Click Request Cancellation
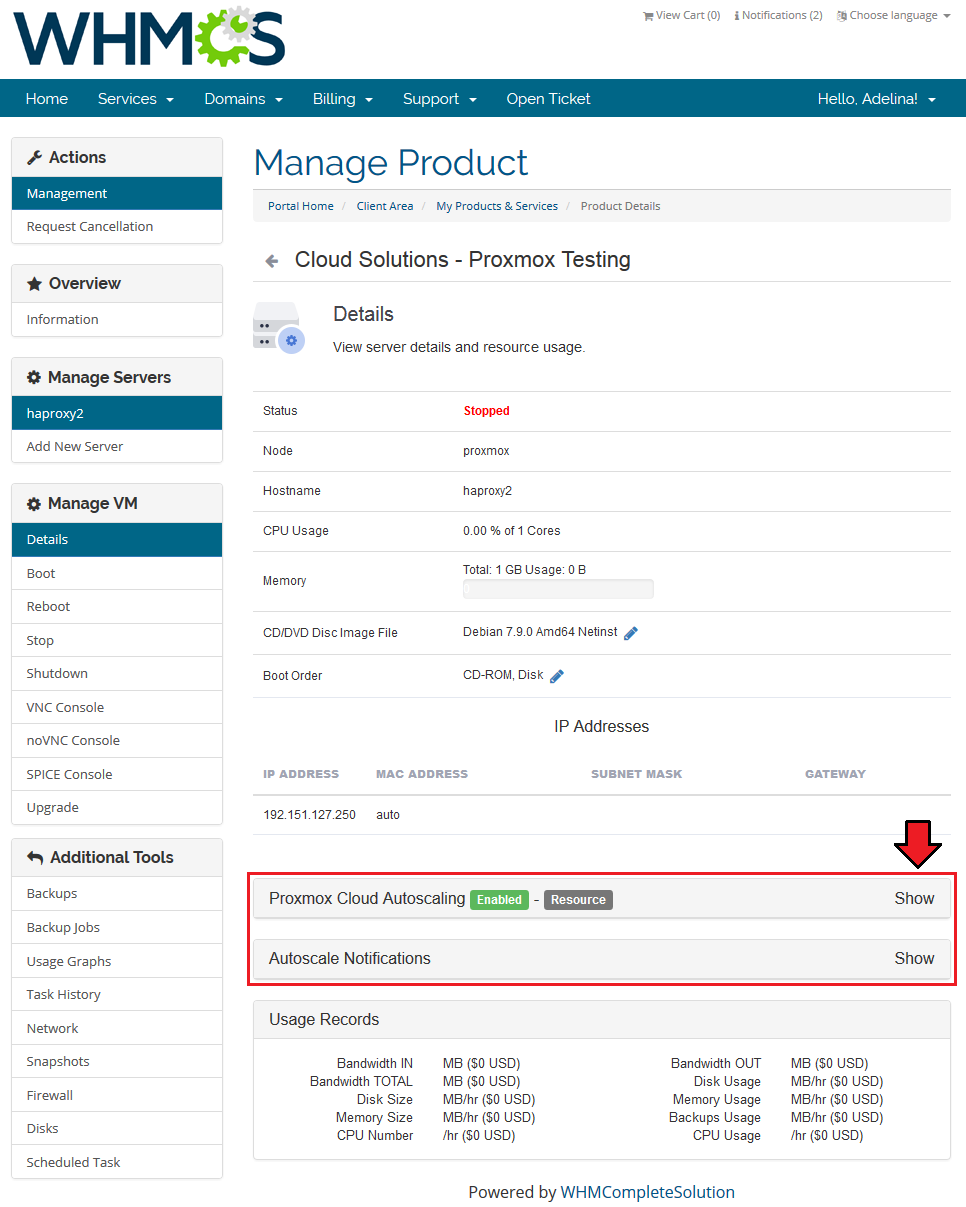Viewport: 966px width, 1207px height. [x=117, y=227]
